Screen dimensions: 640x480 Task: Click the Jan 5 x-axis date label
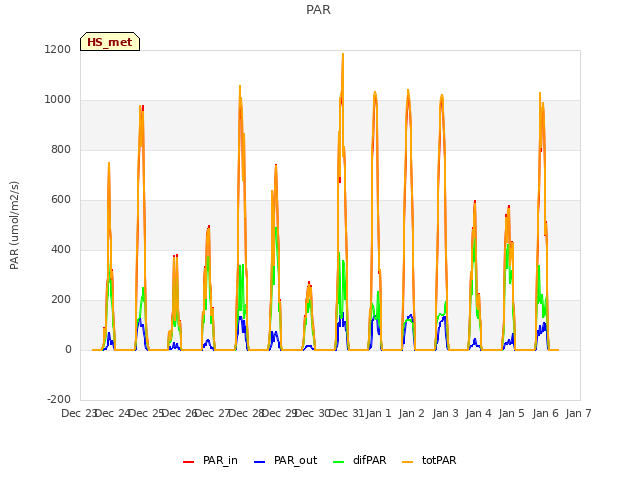coord(512,413)
